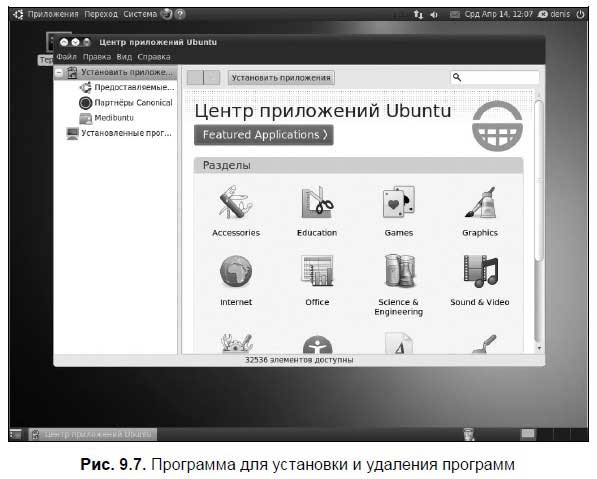The height and width of the screenshot is (479, 597).
Task: Click the software center shopping basket logo
Action: tap(497, 126)
